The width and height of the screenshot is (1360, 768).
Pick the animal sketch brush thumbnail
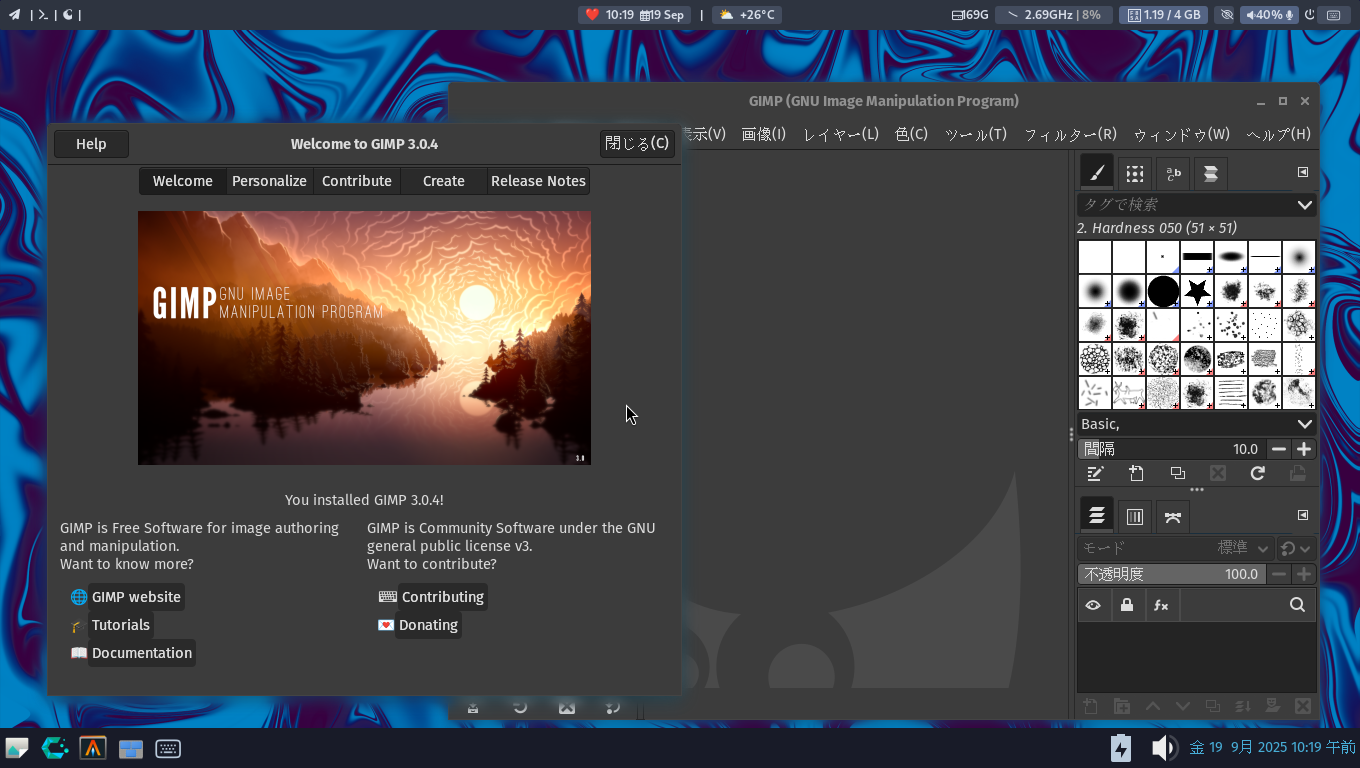click(1129, 393)
